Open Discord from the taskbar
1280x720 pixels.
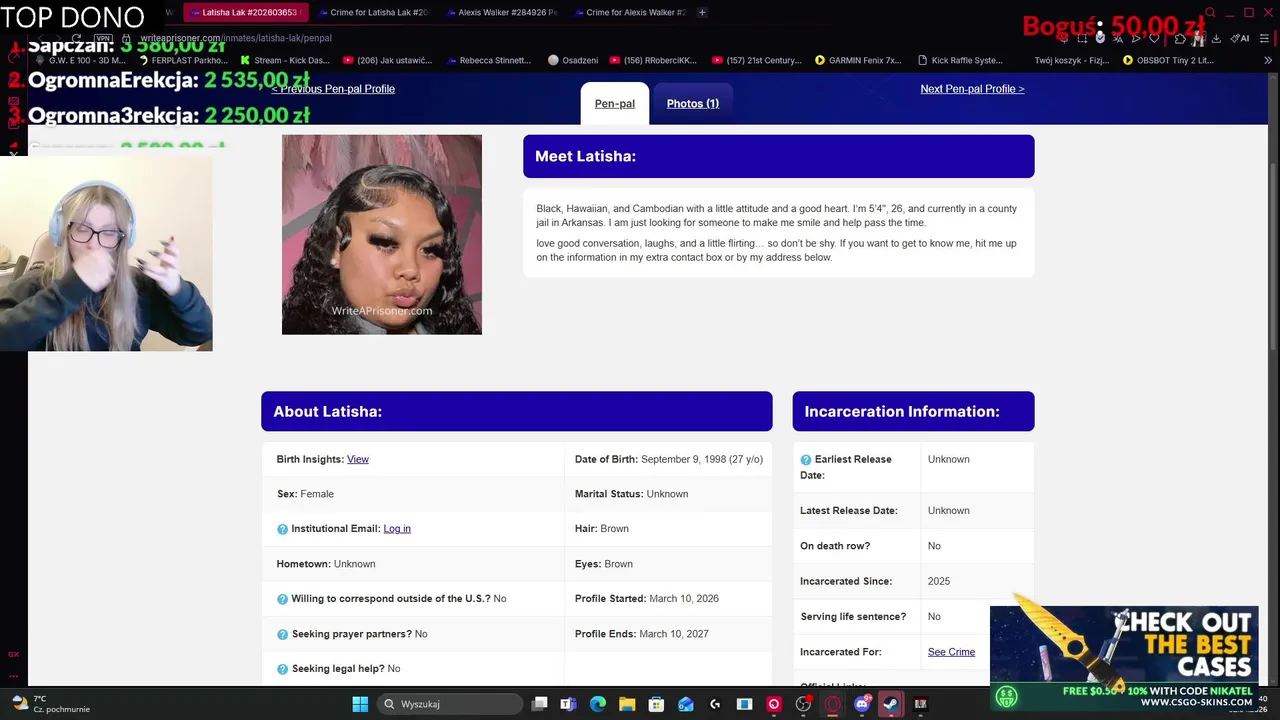click(x=862, y=704)
